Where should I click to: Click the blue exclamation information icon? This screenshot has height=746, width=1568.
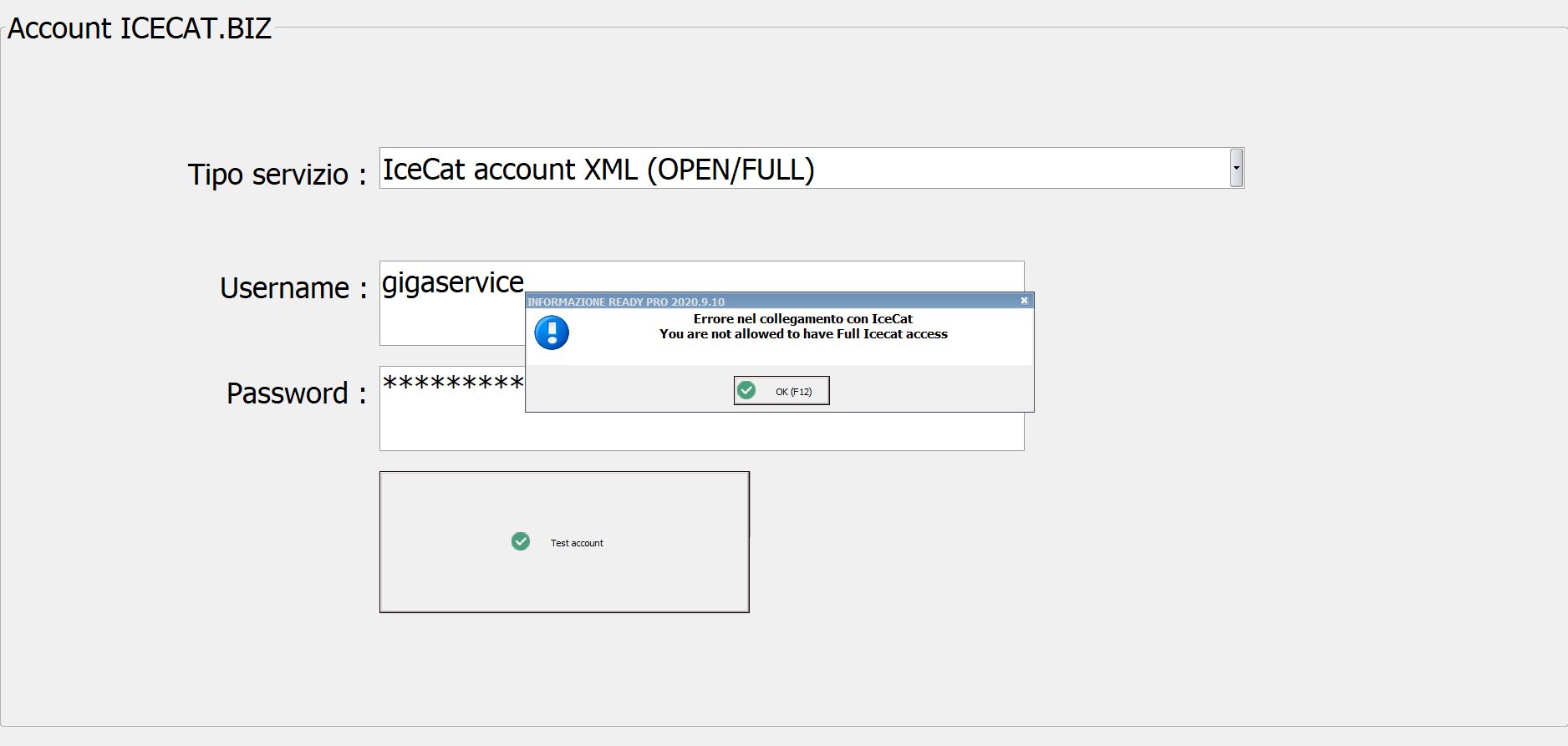[552, 332]
